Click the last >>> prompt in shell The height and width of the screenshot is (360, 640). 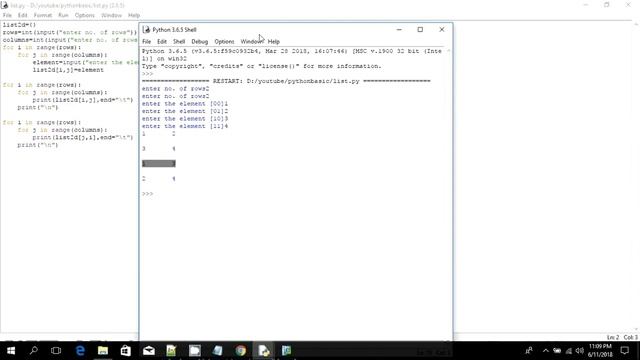point(147,194)
